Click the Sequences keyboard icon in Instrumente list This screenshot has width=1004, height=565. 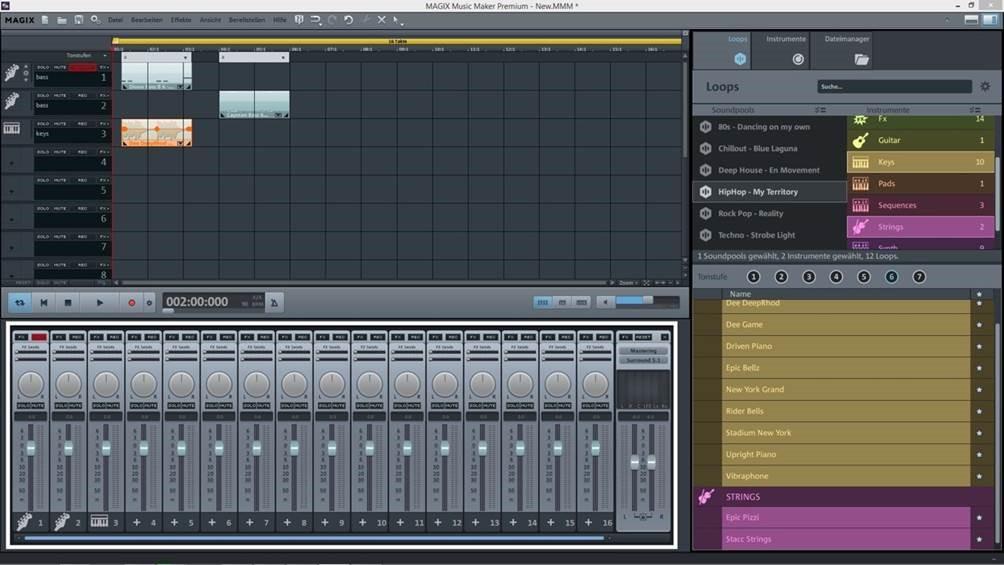point(861,205)
